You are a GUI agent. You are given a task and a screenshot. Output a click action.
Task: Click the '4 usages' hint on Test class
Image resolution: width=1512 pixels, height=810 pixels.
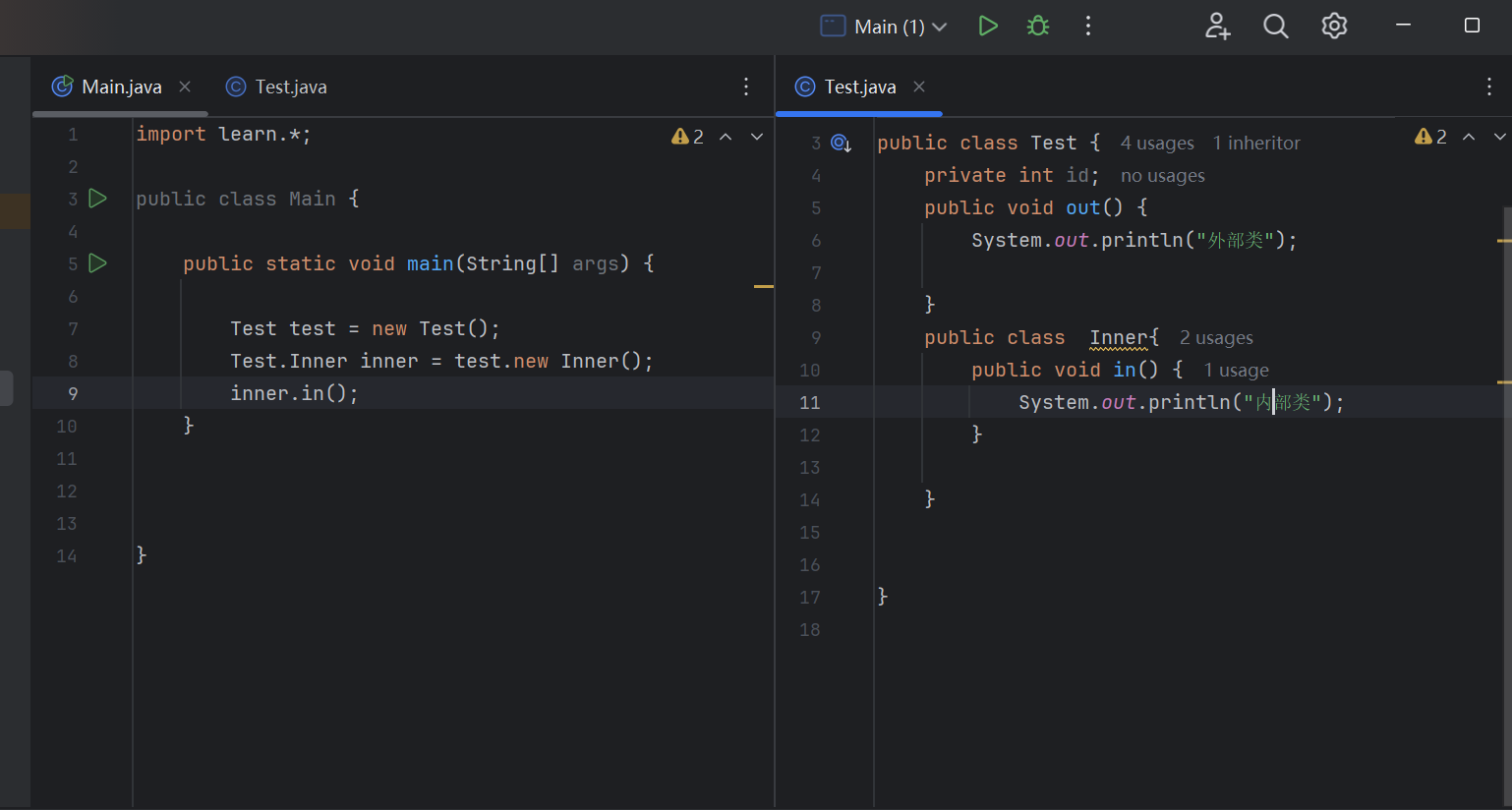pos(1157,144)
